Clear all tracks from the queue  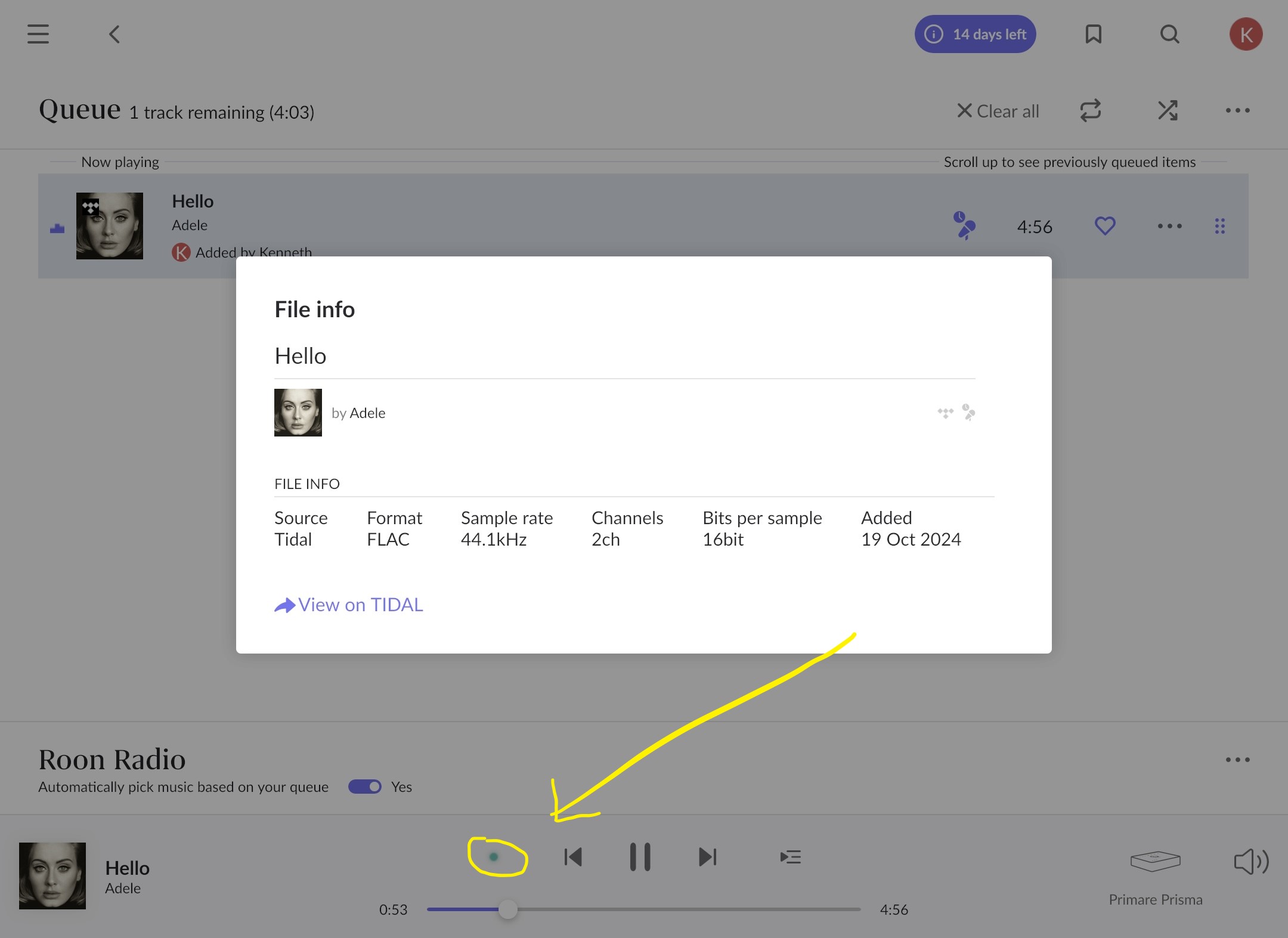coord(998,110)
